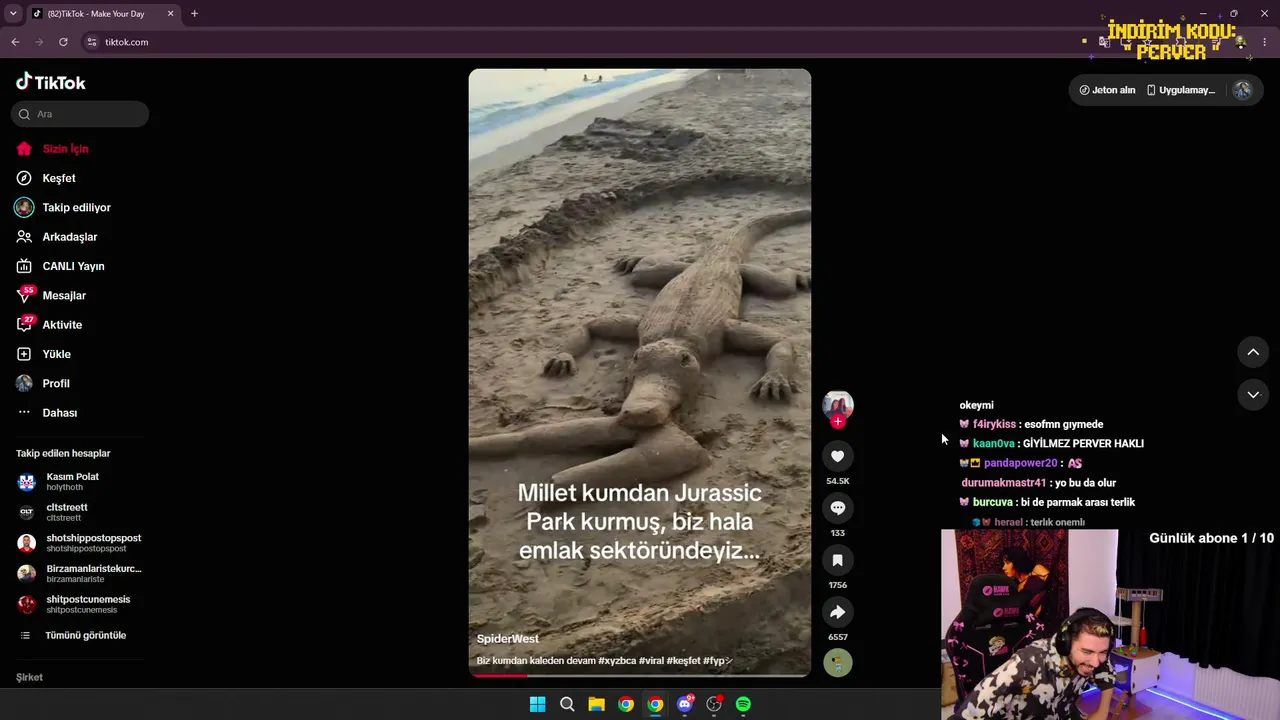
Task: Open the spinning sound disc thumbnail
Action: click(x=838, y=662)
